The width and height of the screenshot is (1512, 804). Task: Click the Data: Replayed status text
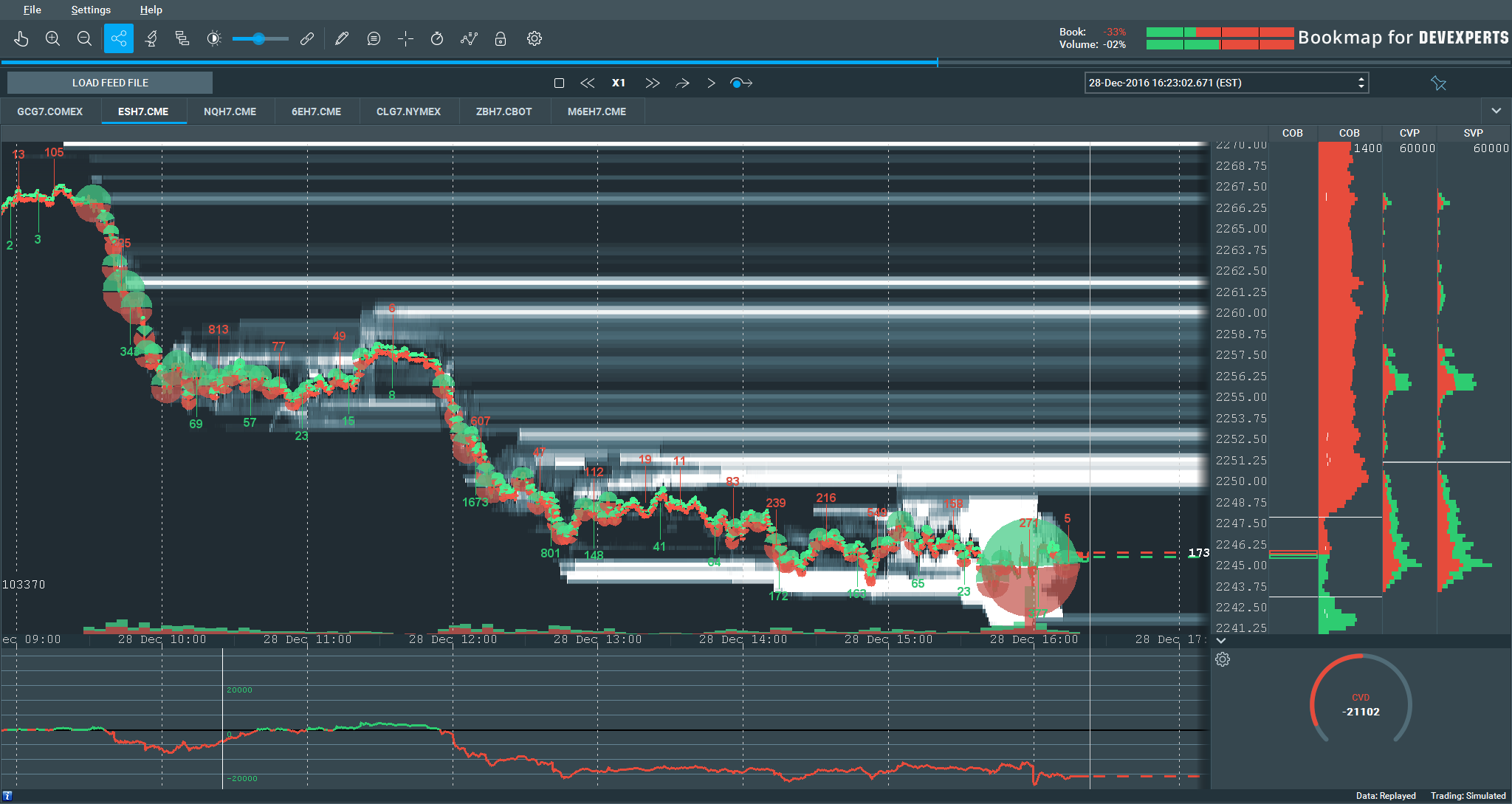pyautogui.click(x=1386, y=796)
